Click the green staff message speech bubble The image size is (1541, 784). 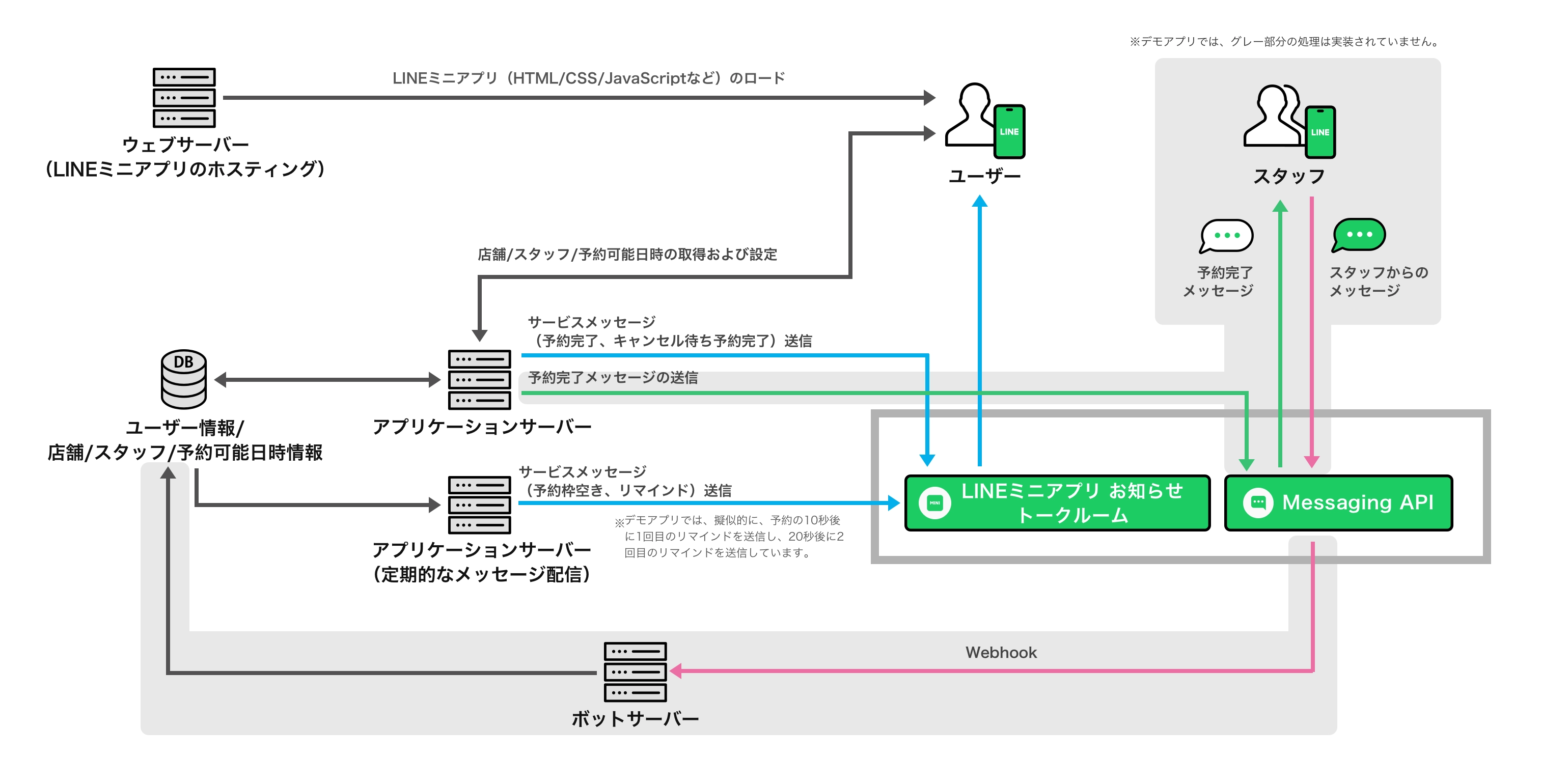click(x=1359, y=234)
